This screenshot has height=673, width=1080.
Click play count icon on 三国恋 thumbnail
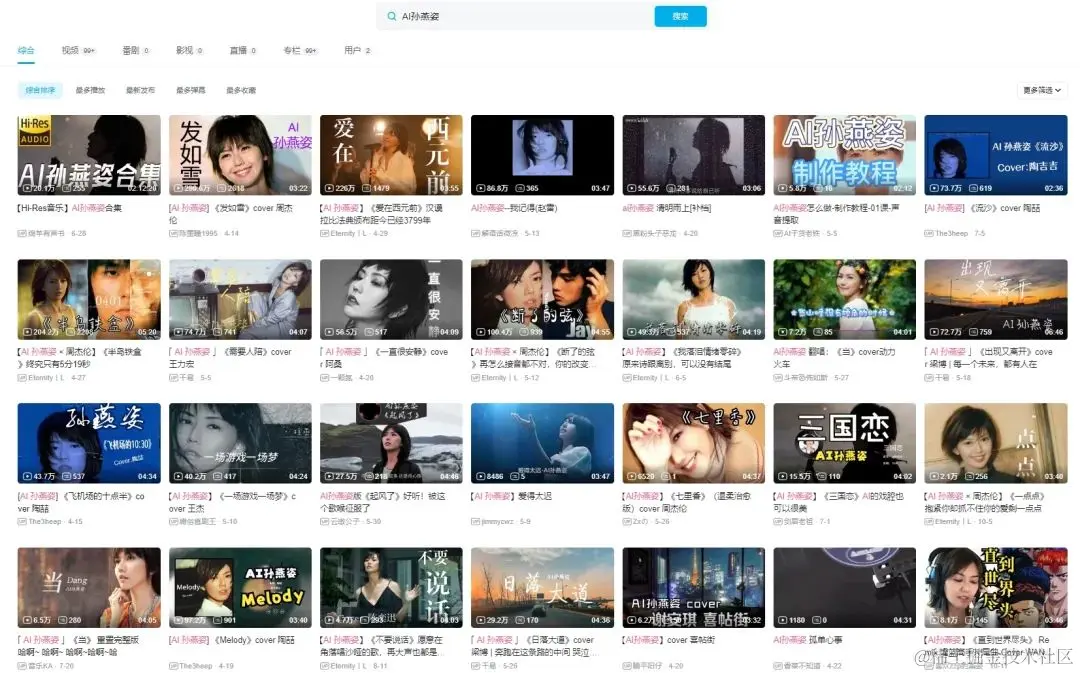pos(783,476)
